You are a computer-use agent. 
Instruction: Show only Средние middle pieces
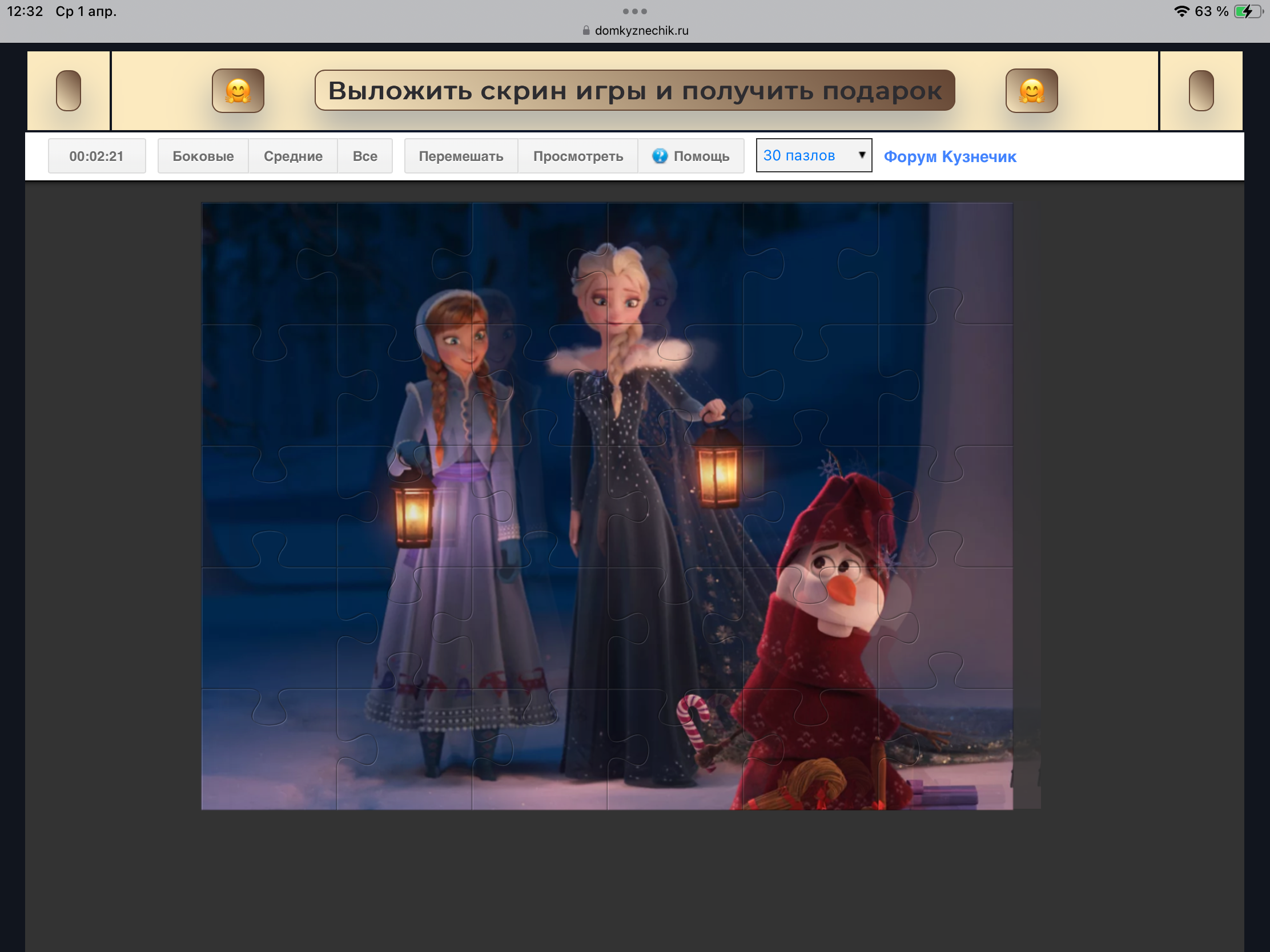293,156
